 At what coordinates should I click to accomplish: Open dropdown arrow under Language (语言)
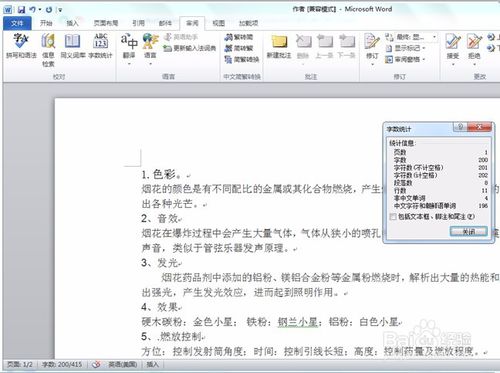tap(150, 63)
